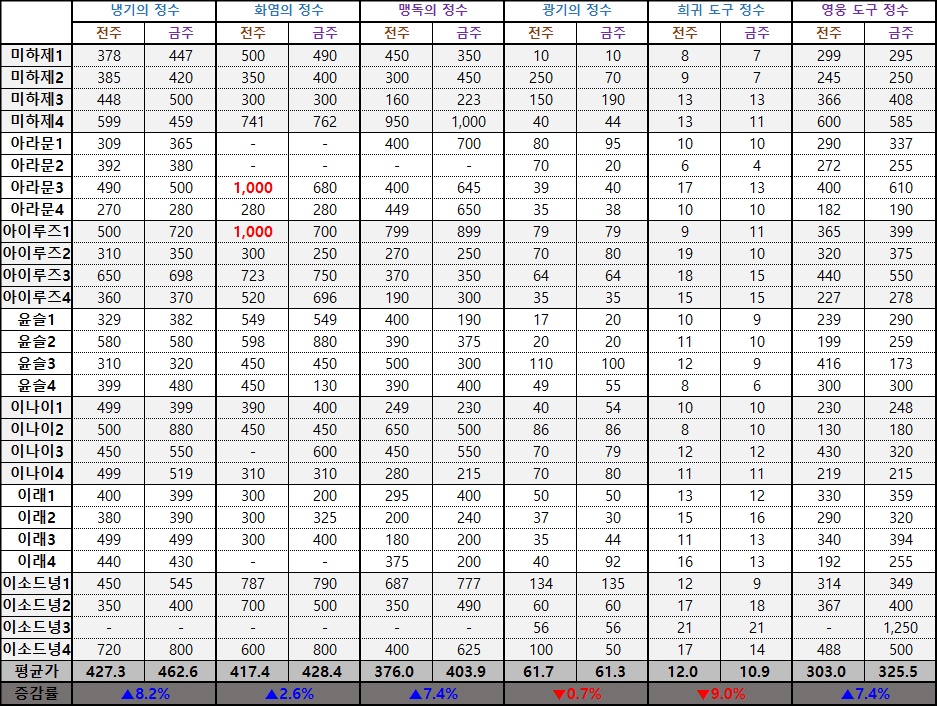Image resolution: width=937 pixels, height=706 pixels.
Task: Click the ▲8.2% change rate cell
Action: [x=144, y=694]
